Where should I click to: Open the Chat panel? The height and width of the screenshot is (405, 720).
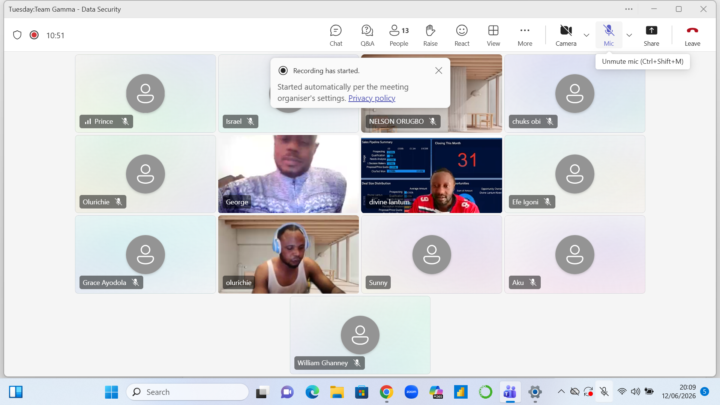point(336,35)
